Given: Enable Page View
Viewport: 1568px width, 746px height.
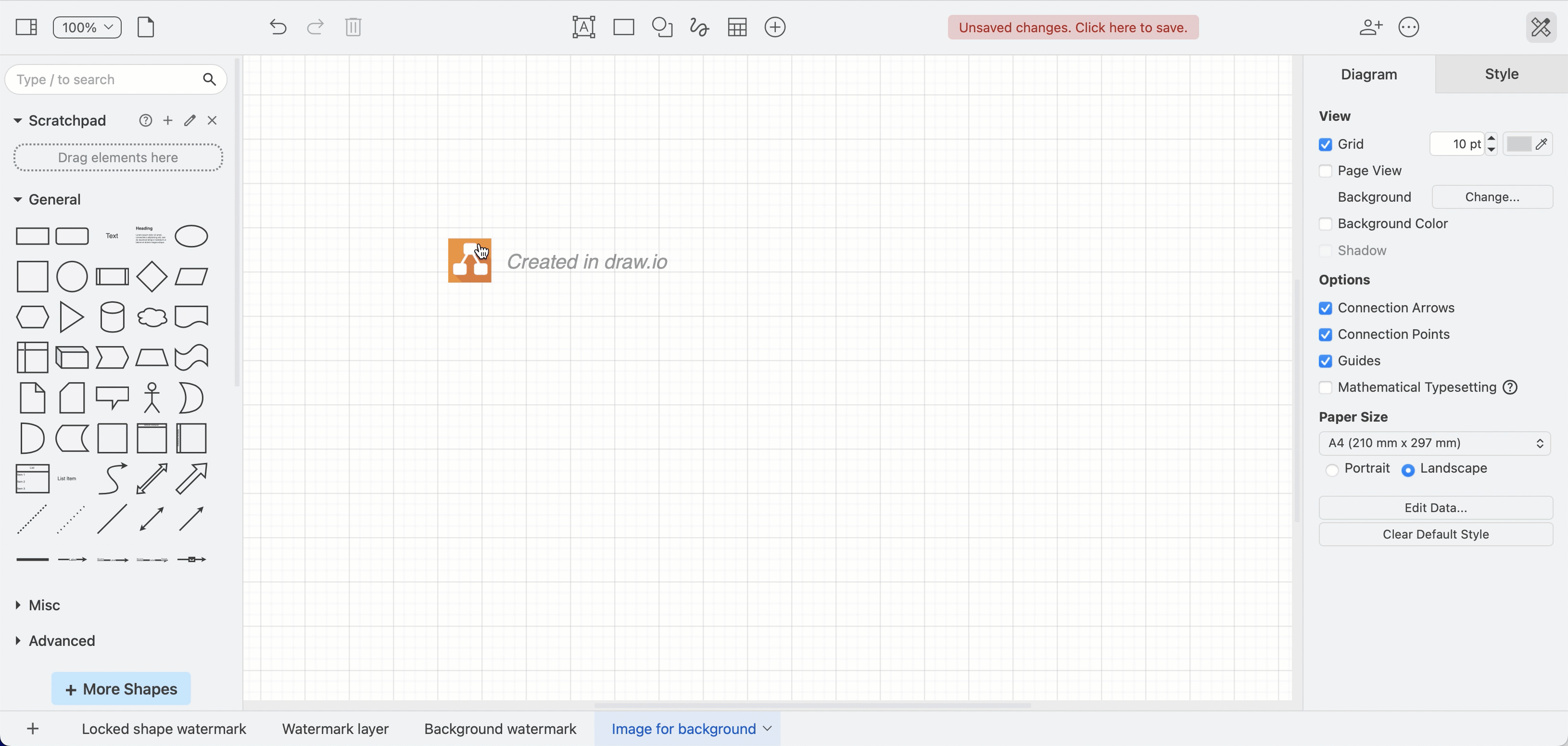Looking at the screenshot, I should click(1326, 171).
